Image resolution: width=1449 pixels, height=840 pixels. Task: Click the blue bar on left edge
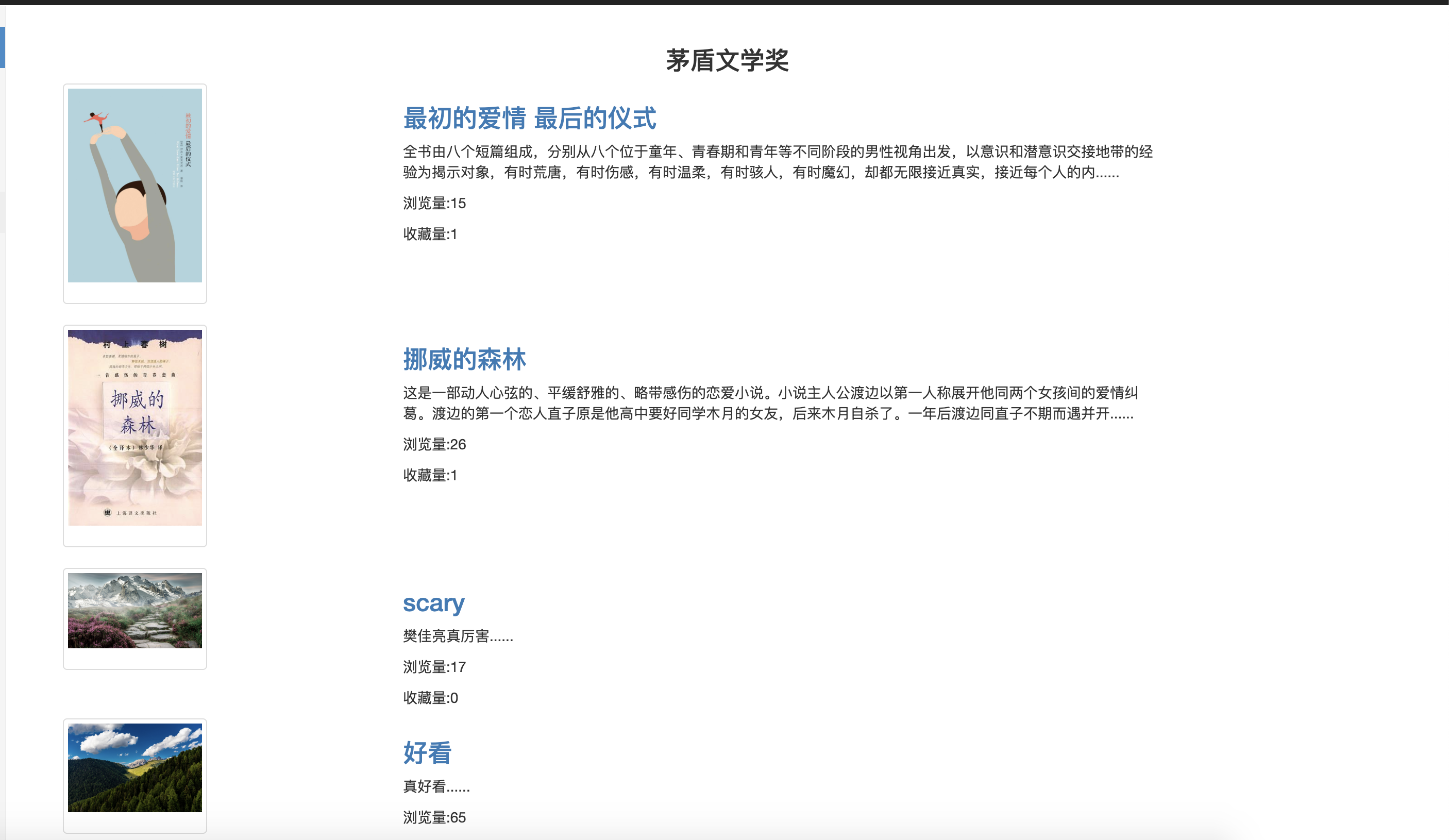[2, 47]
